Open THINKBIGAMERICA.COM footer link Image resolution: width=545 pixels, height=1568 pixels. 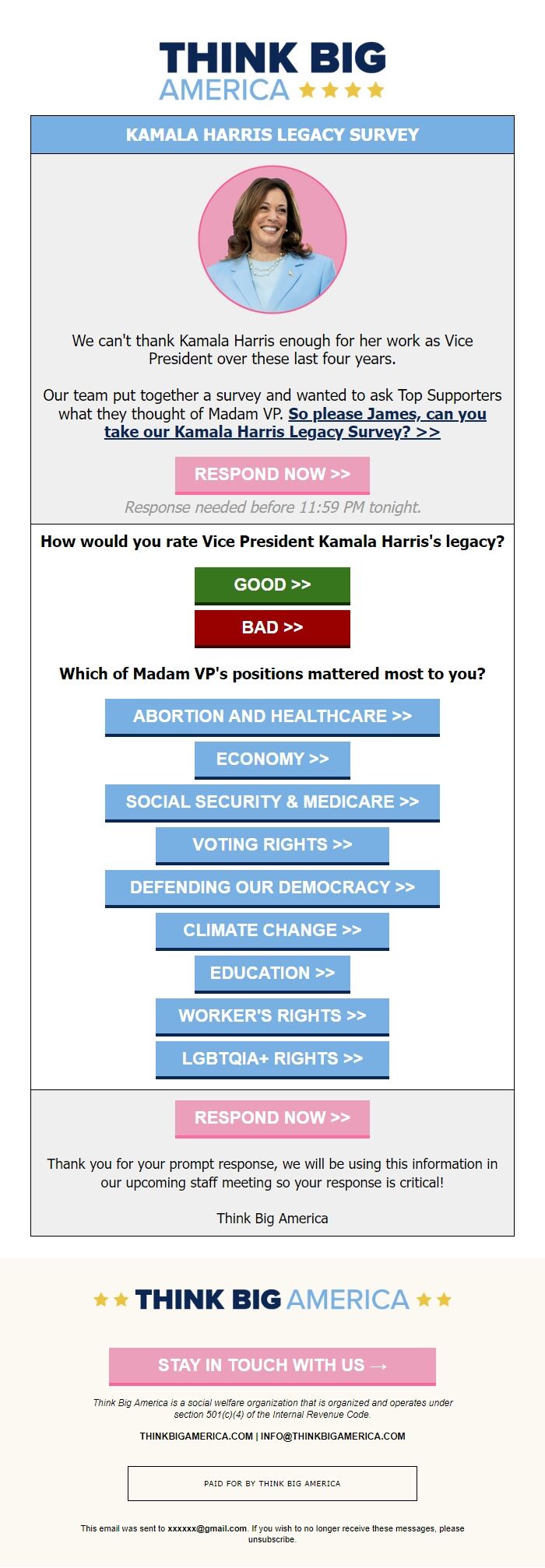[x=196, y=1436]
